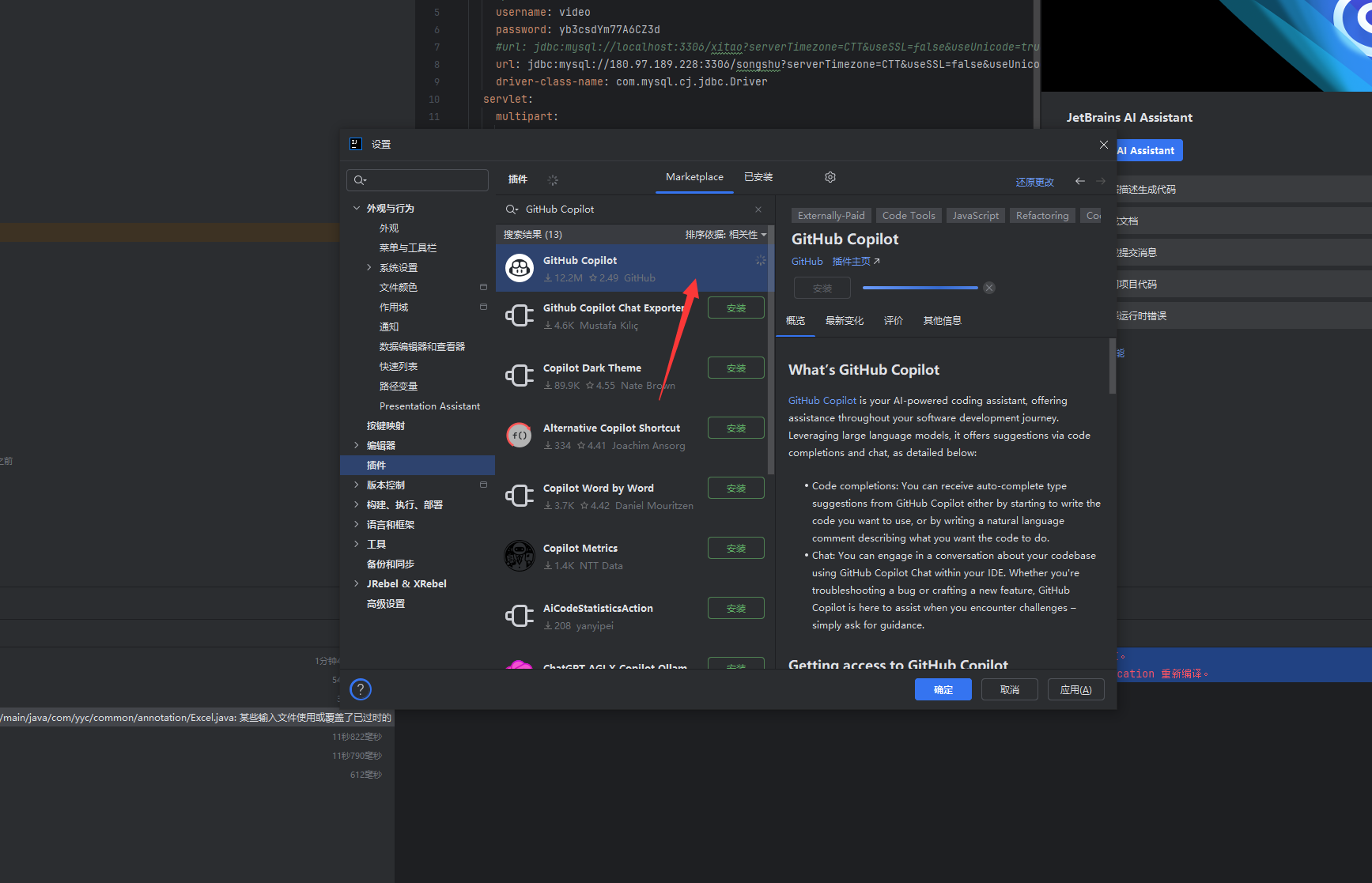The width and height of the screenshot is (1372, 883).
Task: Click the Code Tools tag
Action: [x=909, y=216]
